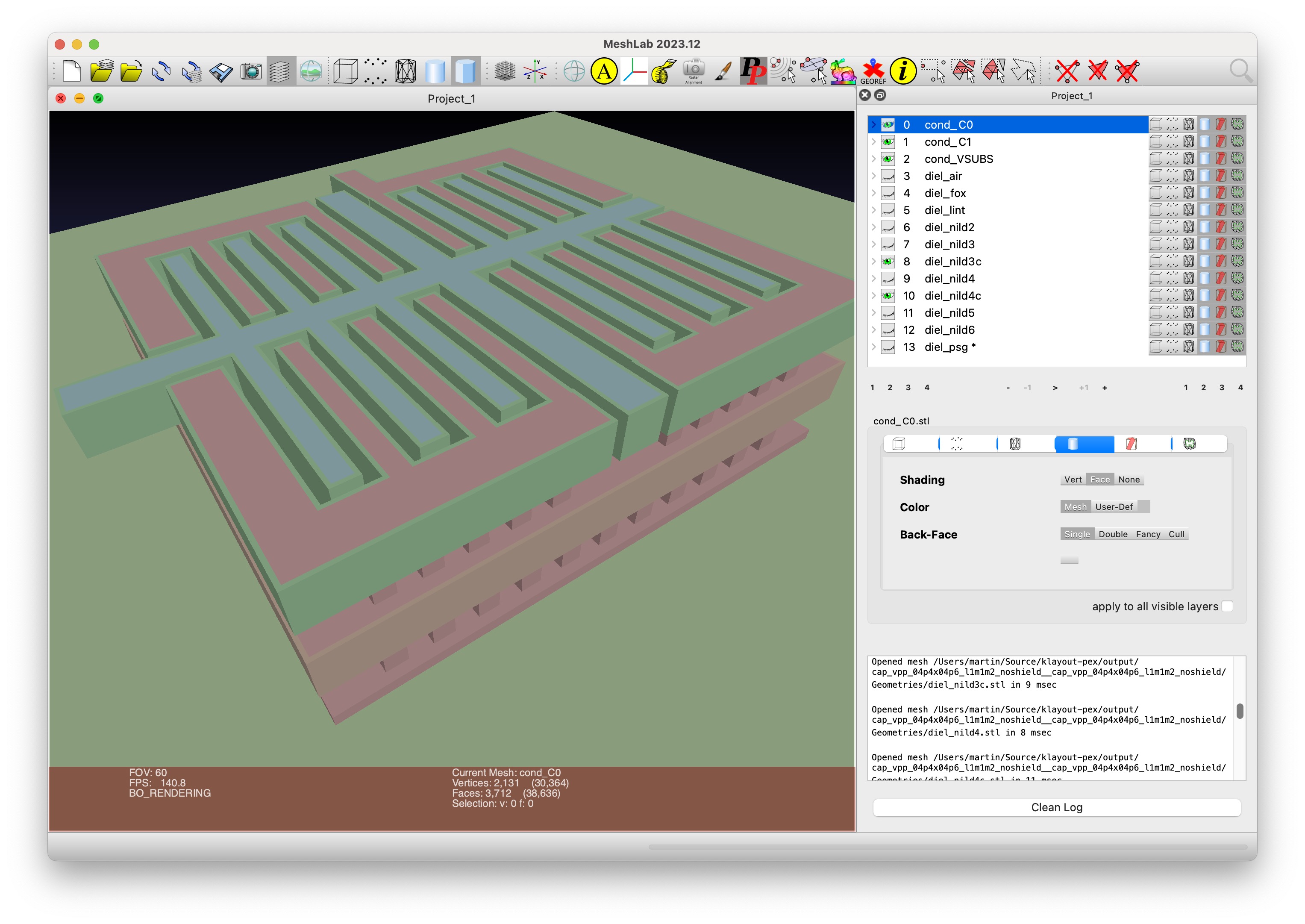Set back-face mode to Cull

pyautogui.click(x=1176, y=534)
